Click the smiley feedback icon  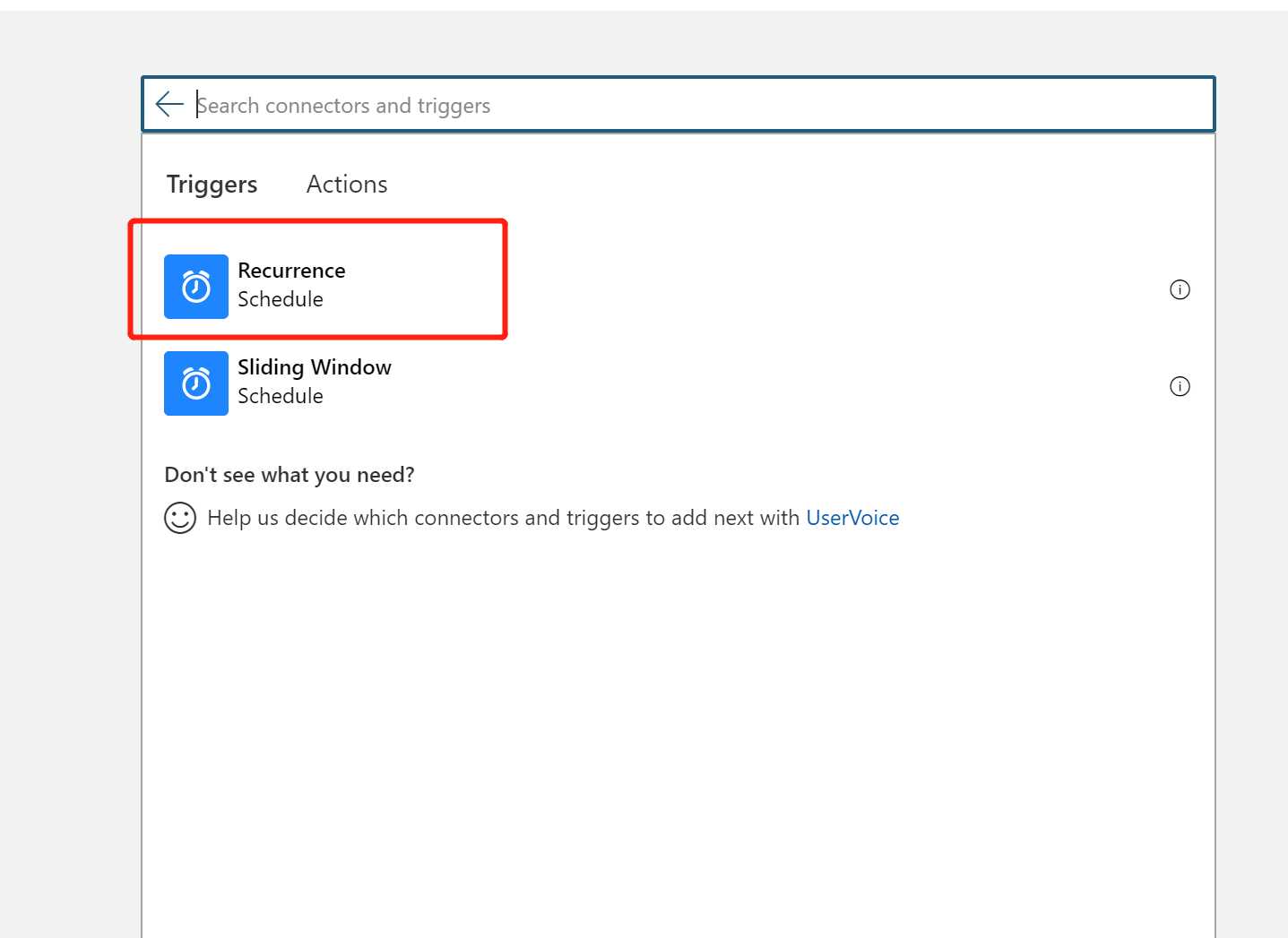coord(180,518)
